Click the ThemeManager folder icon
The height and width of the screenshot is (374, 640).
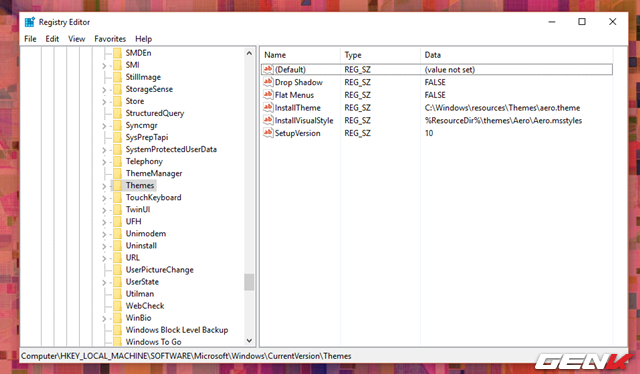click(x=117, y=174)
